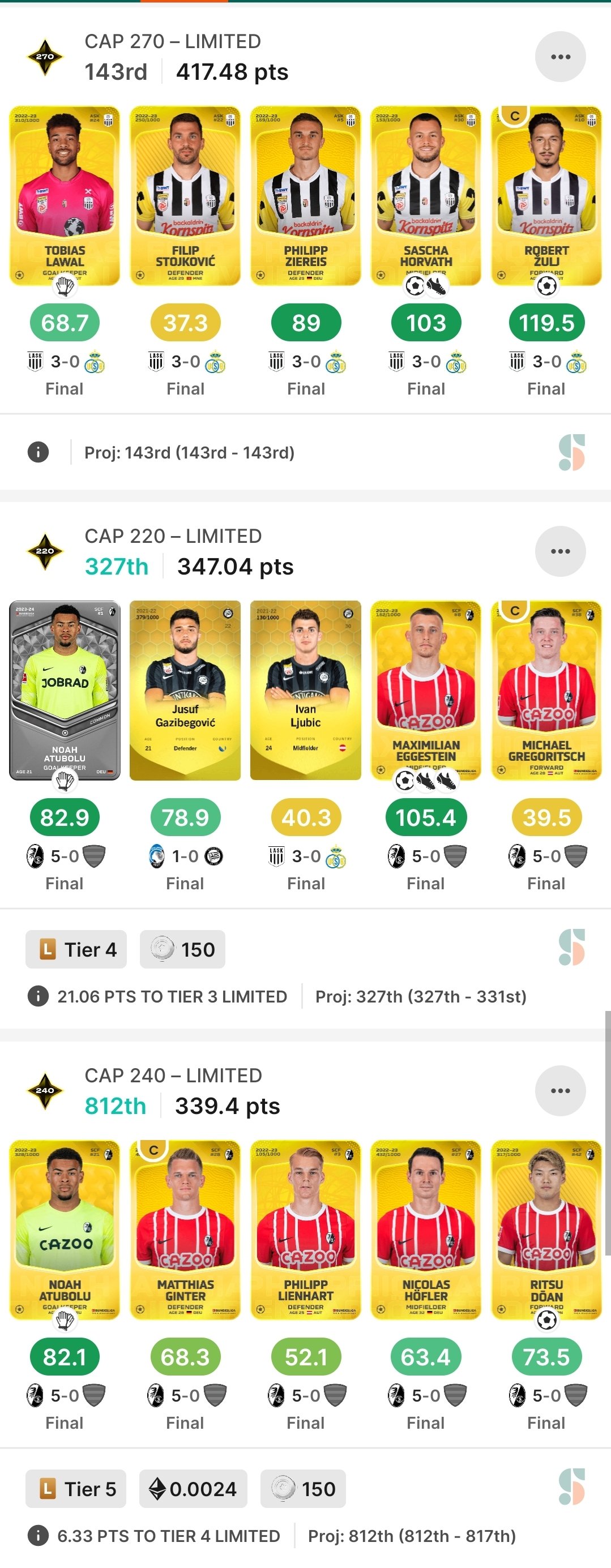Click Cap 270 star badge icon

pyautogui.click(x=45, y=57)
